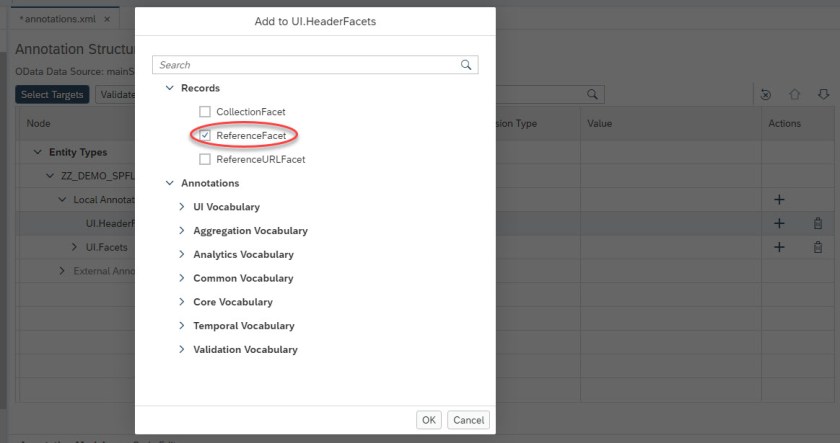Switch to the annotations.xml tab
The height and width of the screenshot is (443, 840).
point(58,19)
